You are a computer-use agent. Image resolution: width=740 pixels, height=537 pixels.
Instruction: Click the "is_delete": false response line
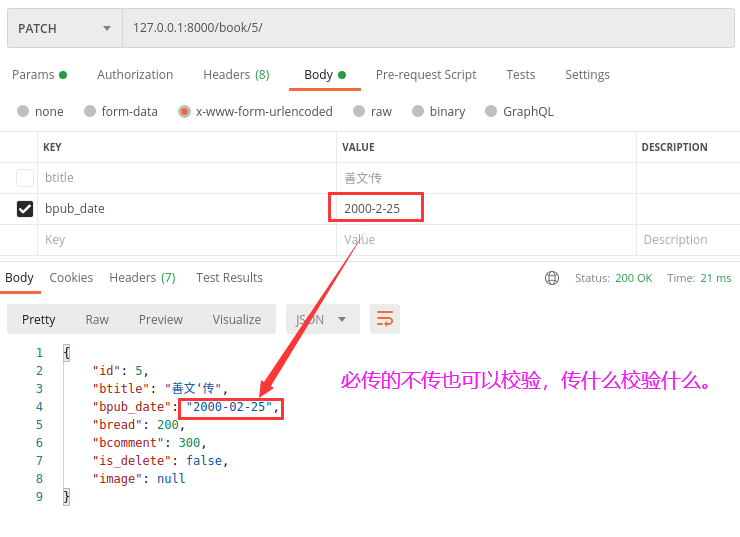[x=160, y=461]
